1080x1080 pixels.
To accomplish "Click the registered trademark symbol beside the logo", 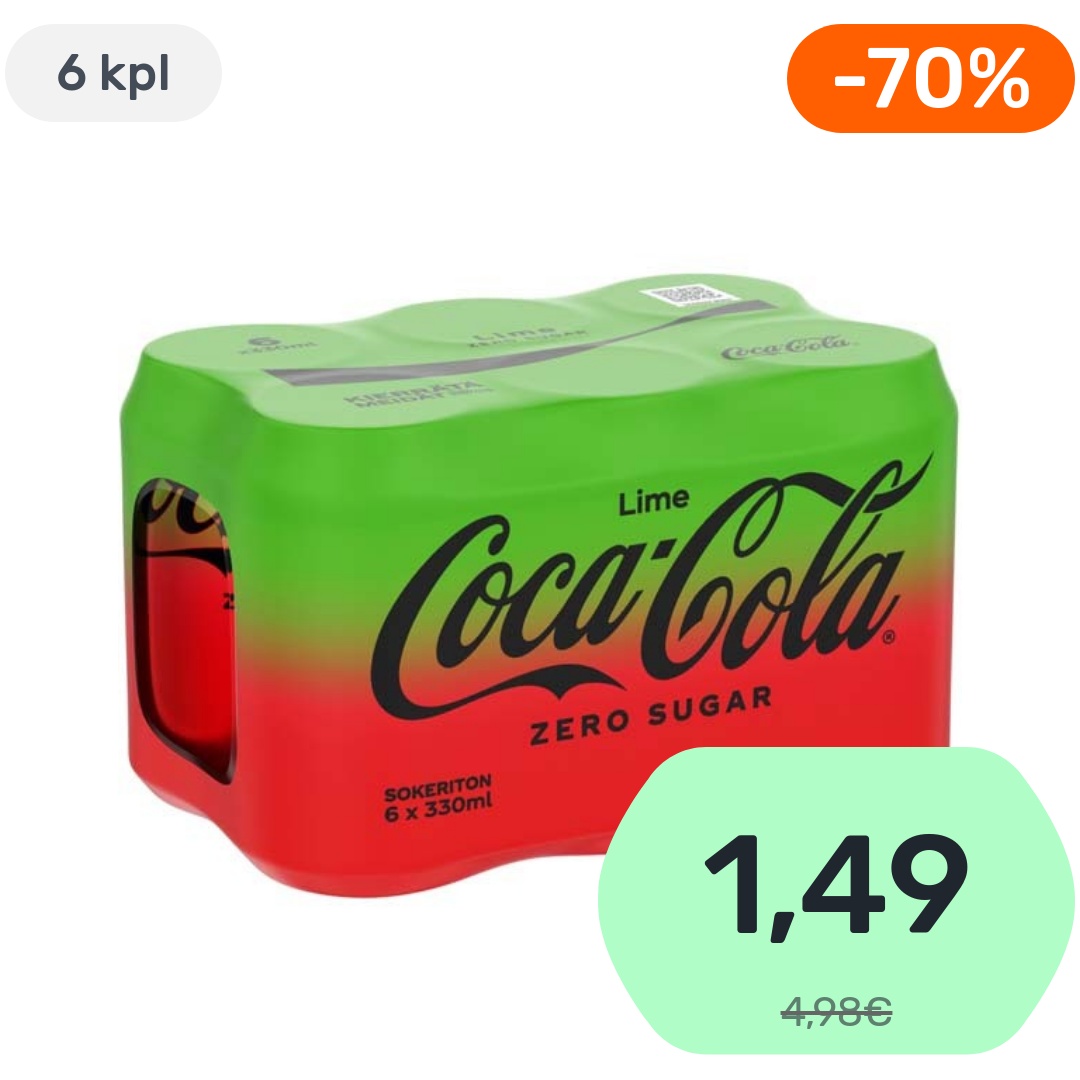I will [x=888, y=638].
